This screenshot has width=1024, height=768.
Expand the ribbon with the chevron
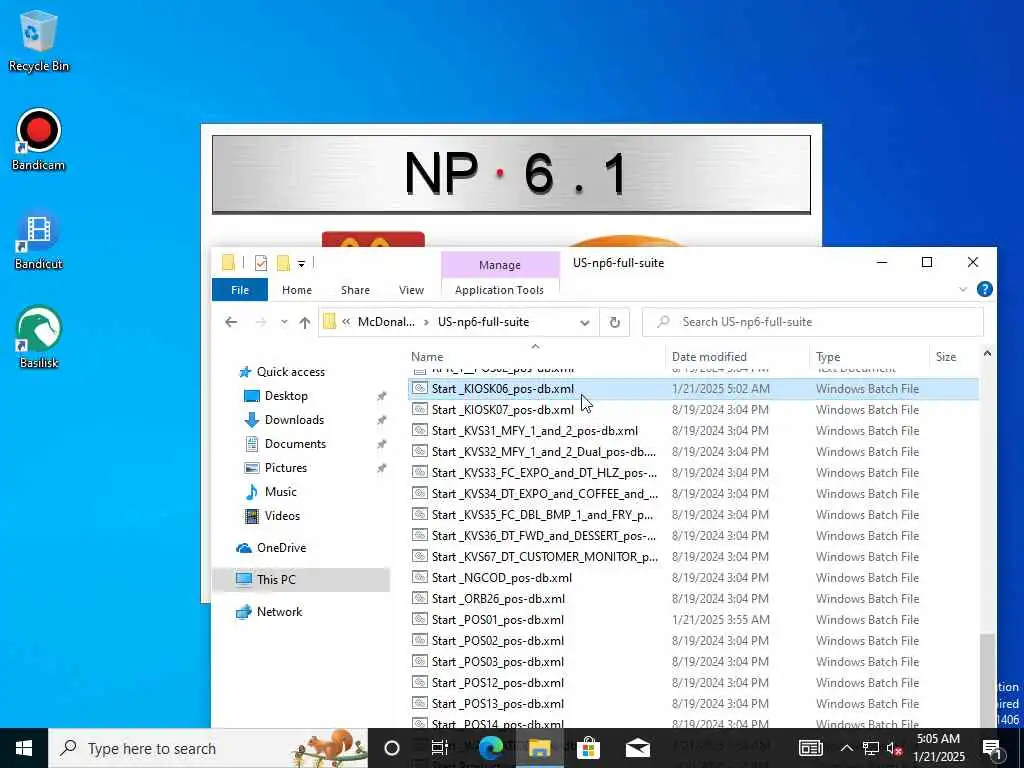coord(963,289)
